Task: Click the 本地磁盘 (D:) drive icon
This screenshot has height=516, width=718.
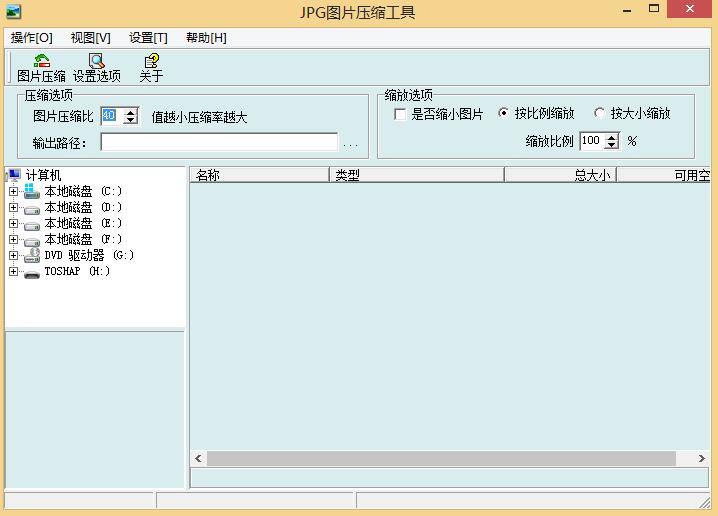Action: pyautogui.click(x=32, y=209)
